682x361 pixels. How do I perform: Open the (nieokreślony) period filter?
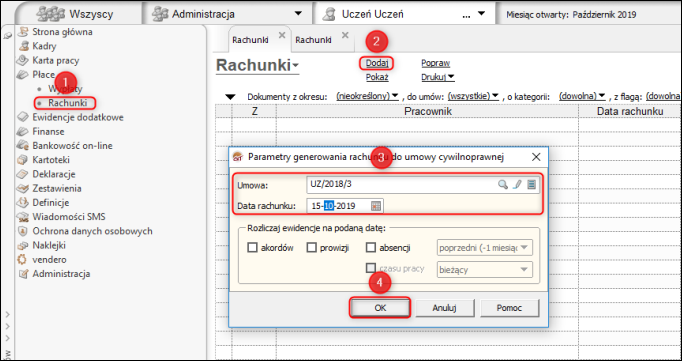click(x=368, y=96)
